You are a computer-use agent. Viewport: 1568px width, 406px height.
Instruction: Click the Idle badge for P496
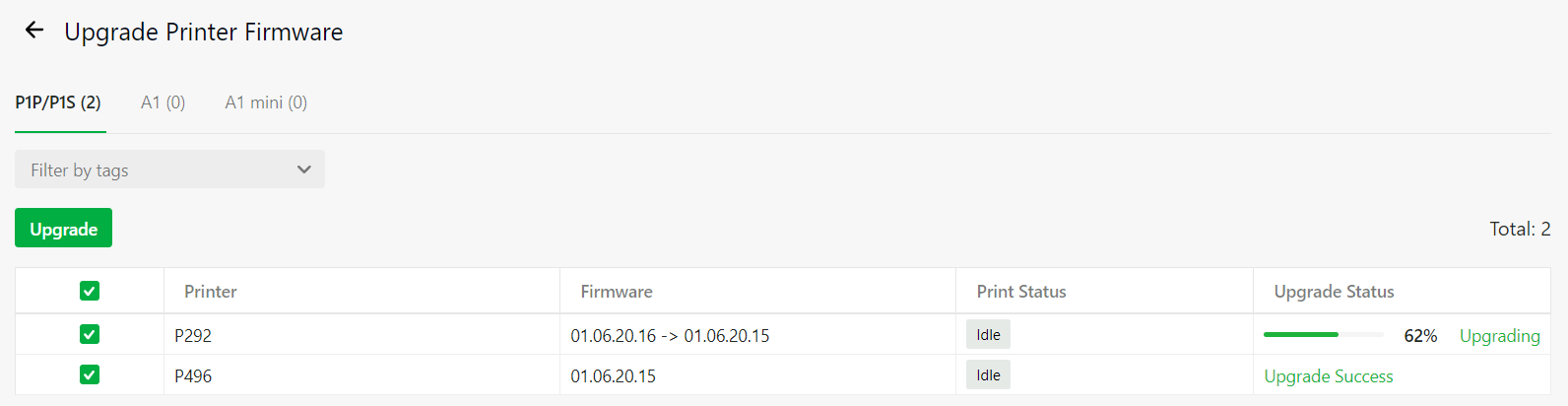(988, 374)
